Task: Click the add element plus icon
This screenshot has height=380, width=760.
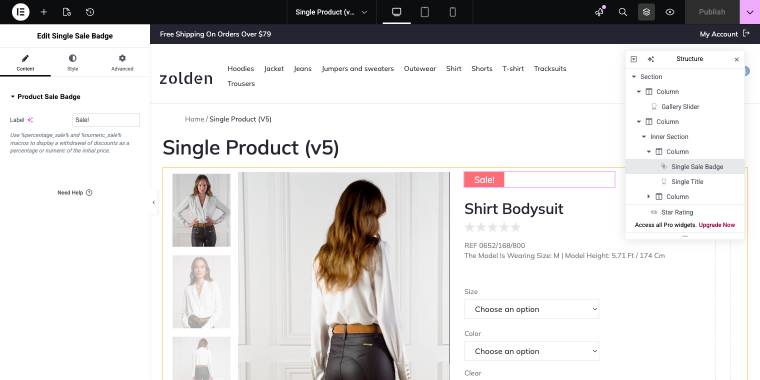Action: (x=44, y=12)
